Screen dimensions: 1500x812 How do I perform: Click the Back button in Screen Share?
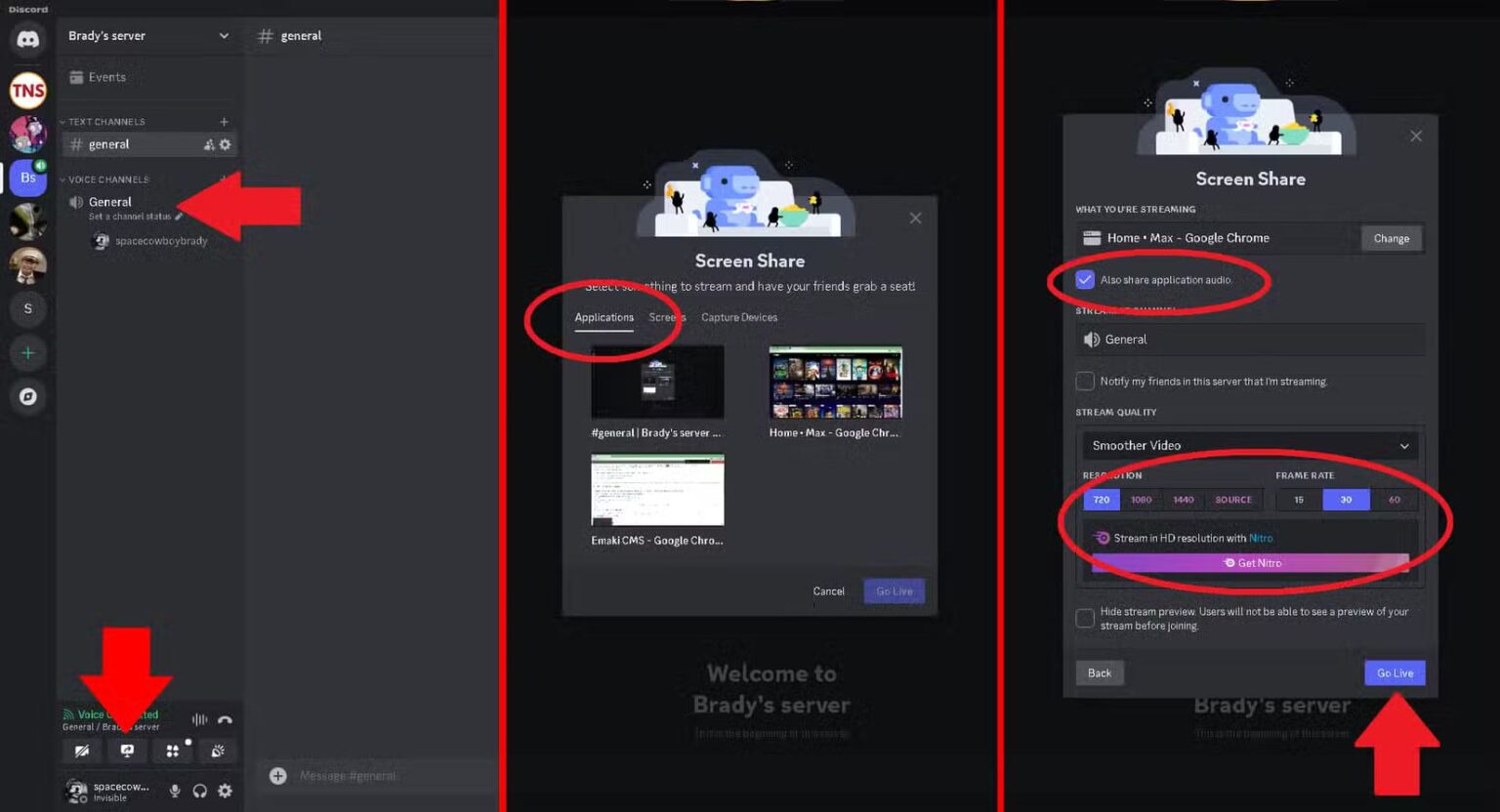[x=1100, y=673]
